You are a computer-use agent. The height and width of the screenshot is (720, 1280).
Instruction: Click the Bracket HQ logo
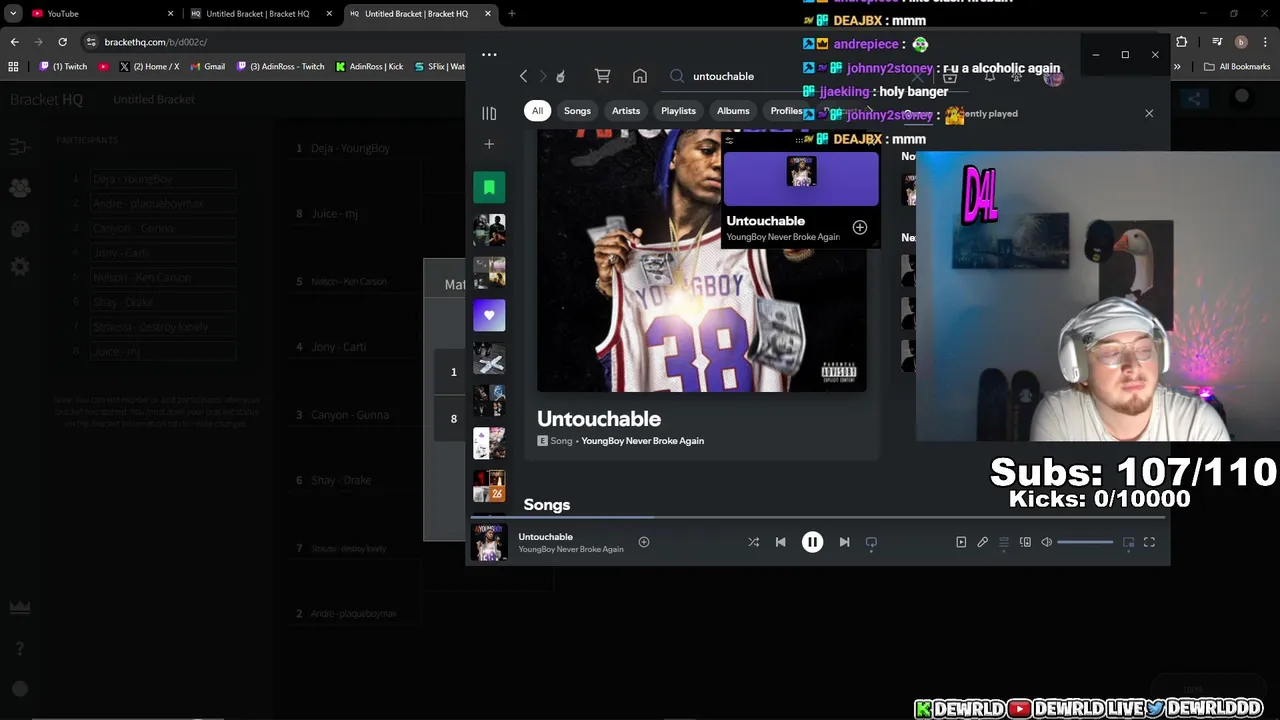coord(46,100)
